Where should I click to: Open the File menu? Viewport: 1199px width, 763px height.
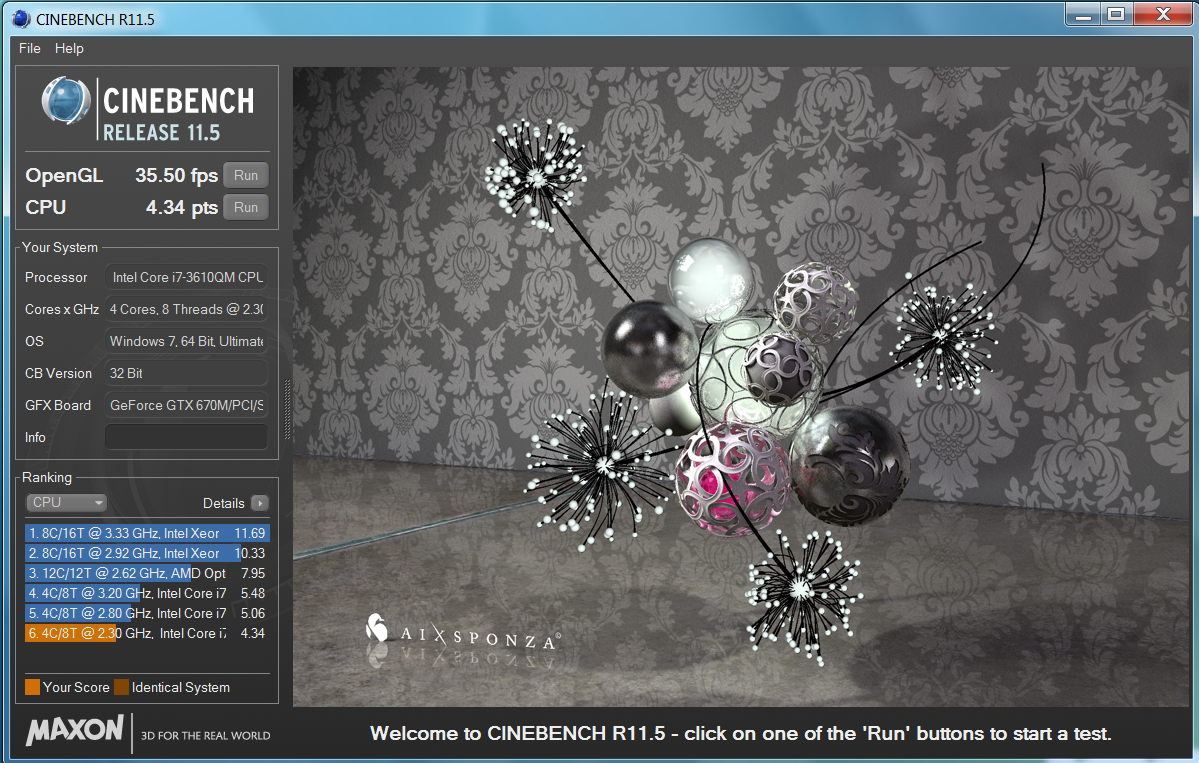(30, 48)
